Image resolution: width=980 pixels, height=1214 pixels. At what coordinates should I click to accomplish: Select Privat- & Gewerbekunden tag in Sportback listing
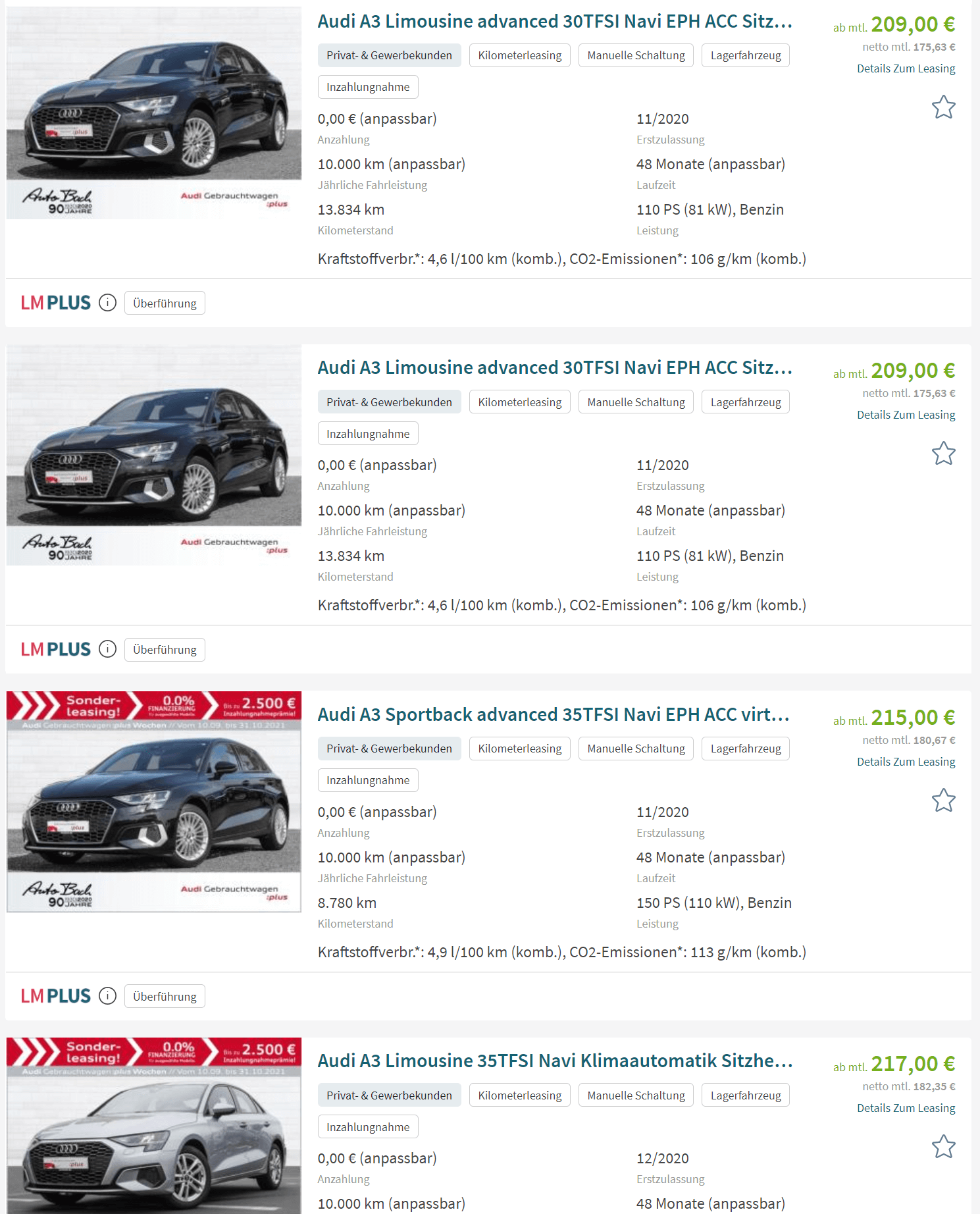[389, 749]
